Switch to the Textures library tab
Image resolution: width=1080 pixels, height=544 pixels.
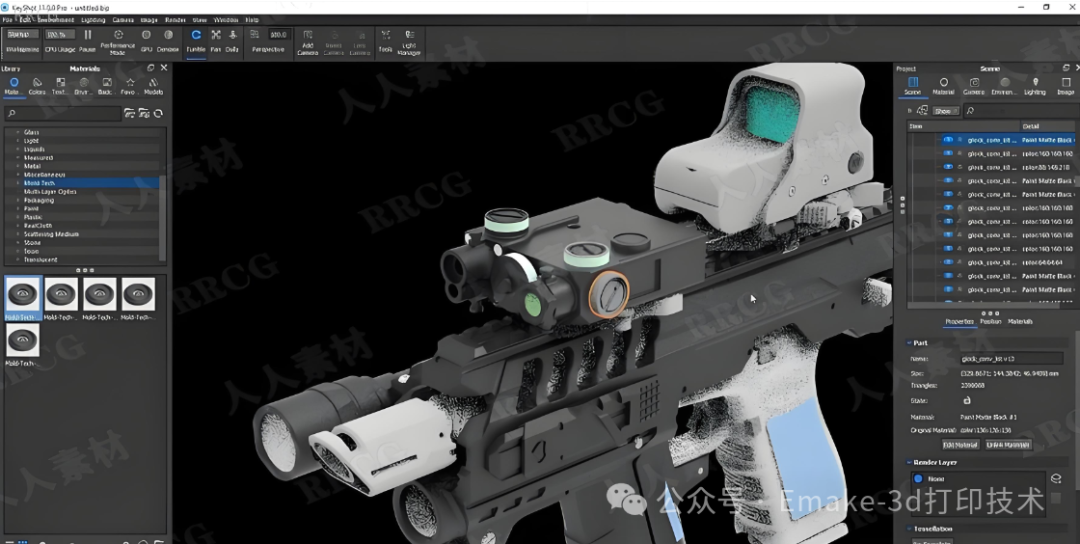(60, 86)
